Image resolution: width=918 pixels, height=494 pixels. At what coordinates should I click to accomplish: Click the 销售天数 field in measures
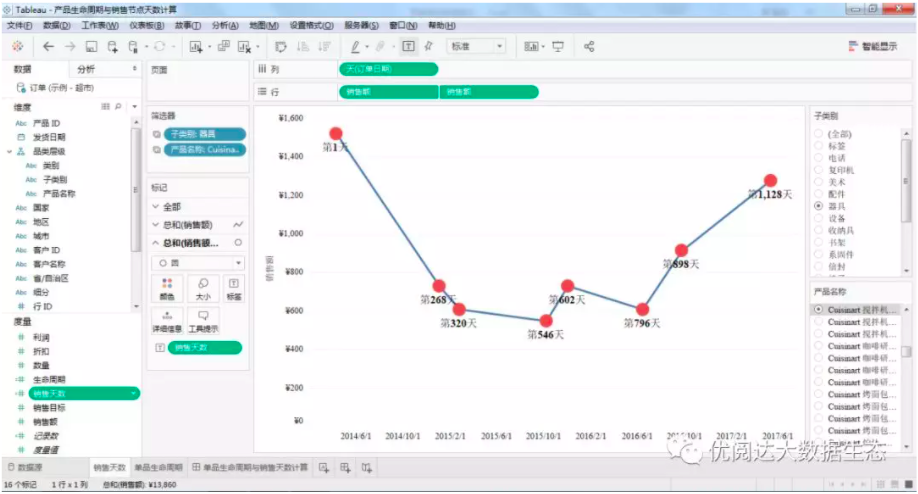pyautogui.click(x=84, y=393)
